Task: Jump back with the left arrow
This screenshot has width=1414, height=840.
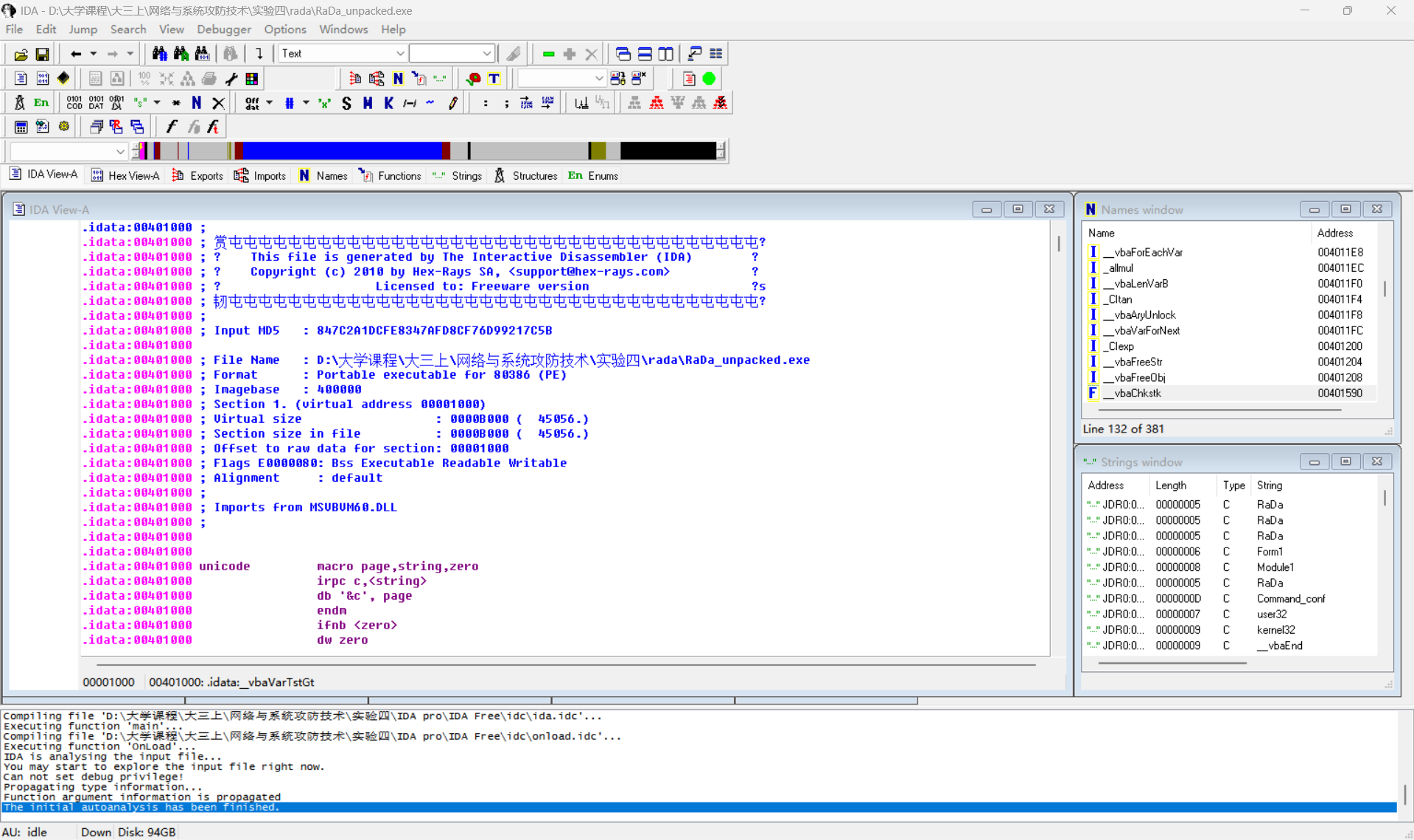Action: click(x=75, y=54)
